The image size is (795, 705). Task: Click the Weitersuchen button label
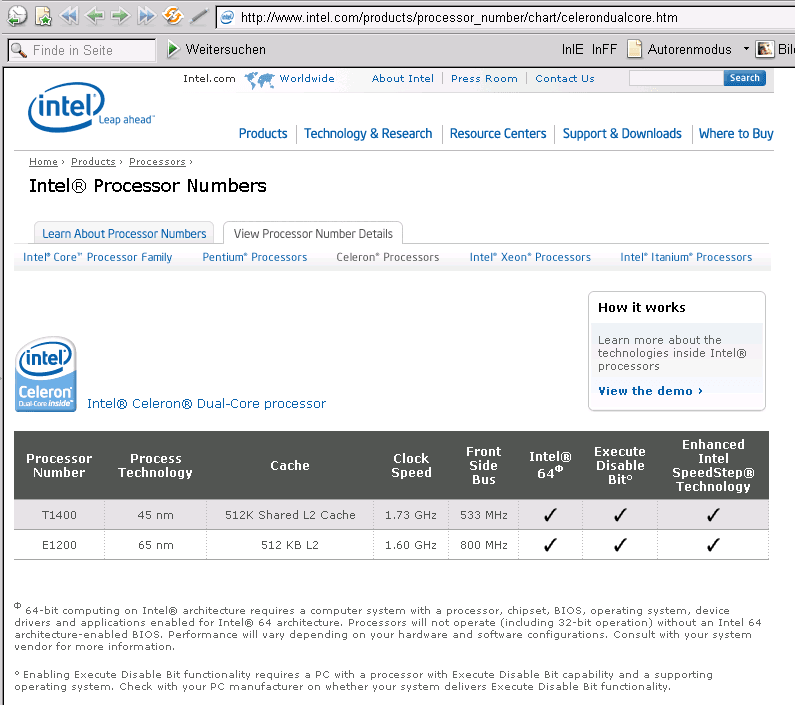(x=226, y=50)
